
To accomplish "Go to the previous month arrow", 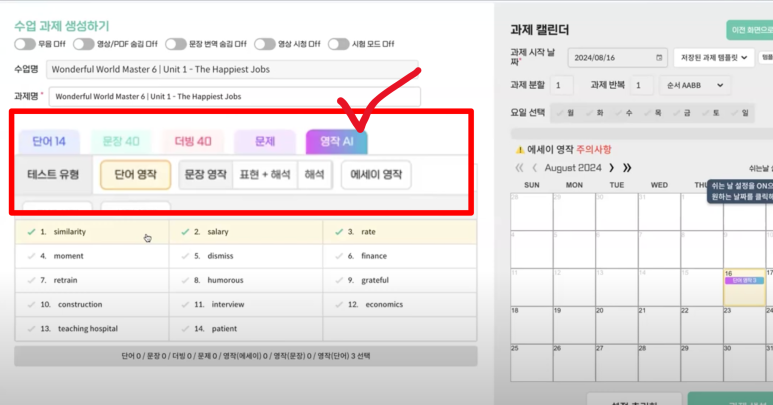I will (x=534, y=168).
